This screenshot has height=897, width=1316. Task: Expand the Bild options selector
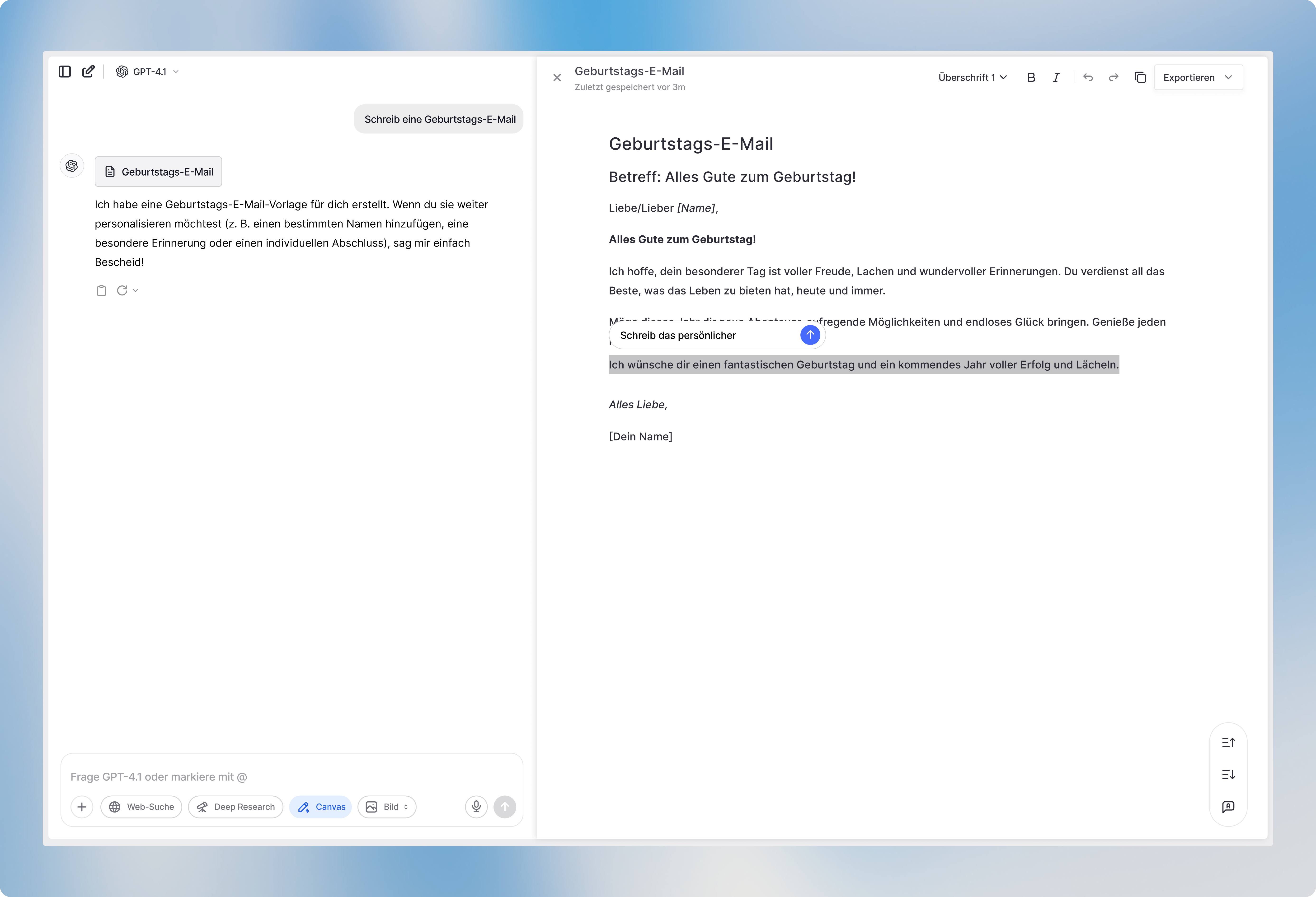[x=387, y=806]
